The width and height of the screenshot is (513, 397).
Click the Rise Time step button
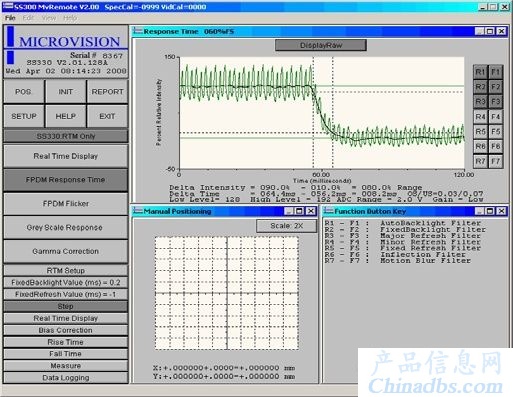pyautogui.click(x=66, y=342)
